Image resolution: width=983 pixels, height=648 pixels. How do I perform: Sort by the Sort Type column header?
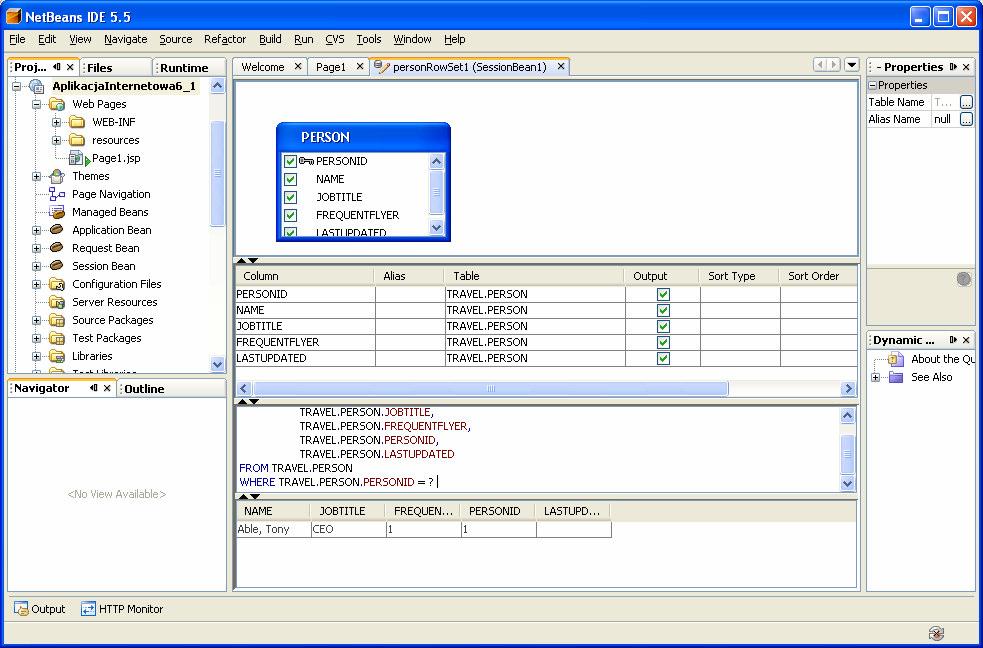pyautogui.click(x=739, y=276)
